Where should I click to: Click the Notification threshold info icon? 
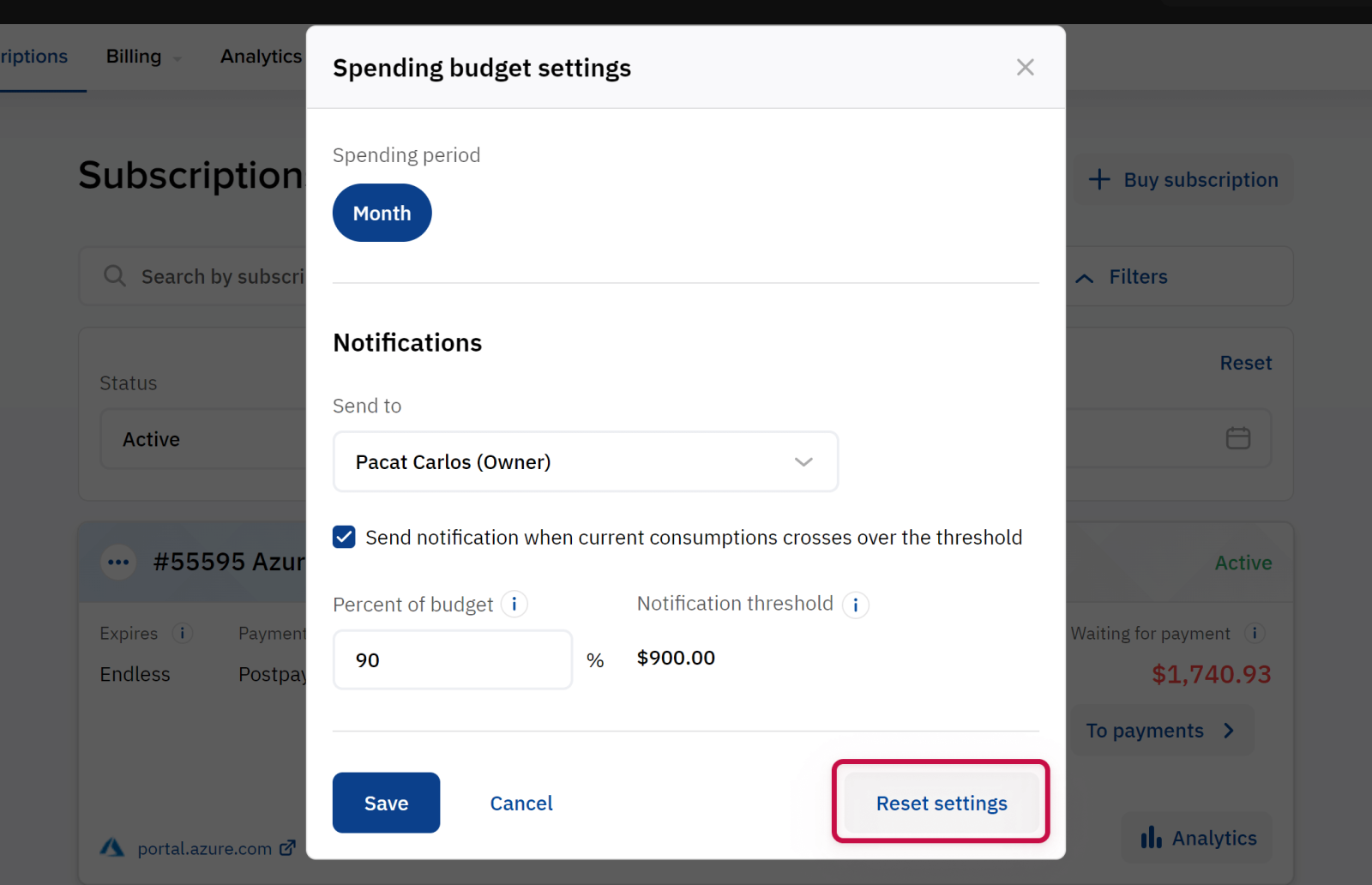tap(855, 605)
